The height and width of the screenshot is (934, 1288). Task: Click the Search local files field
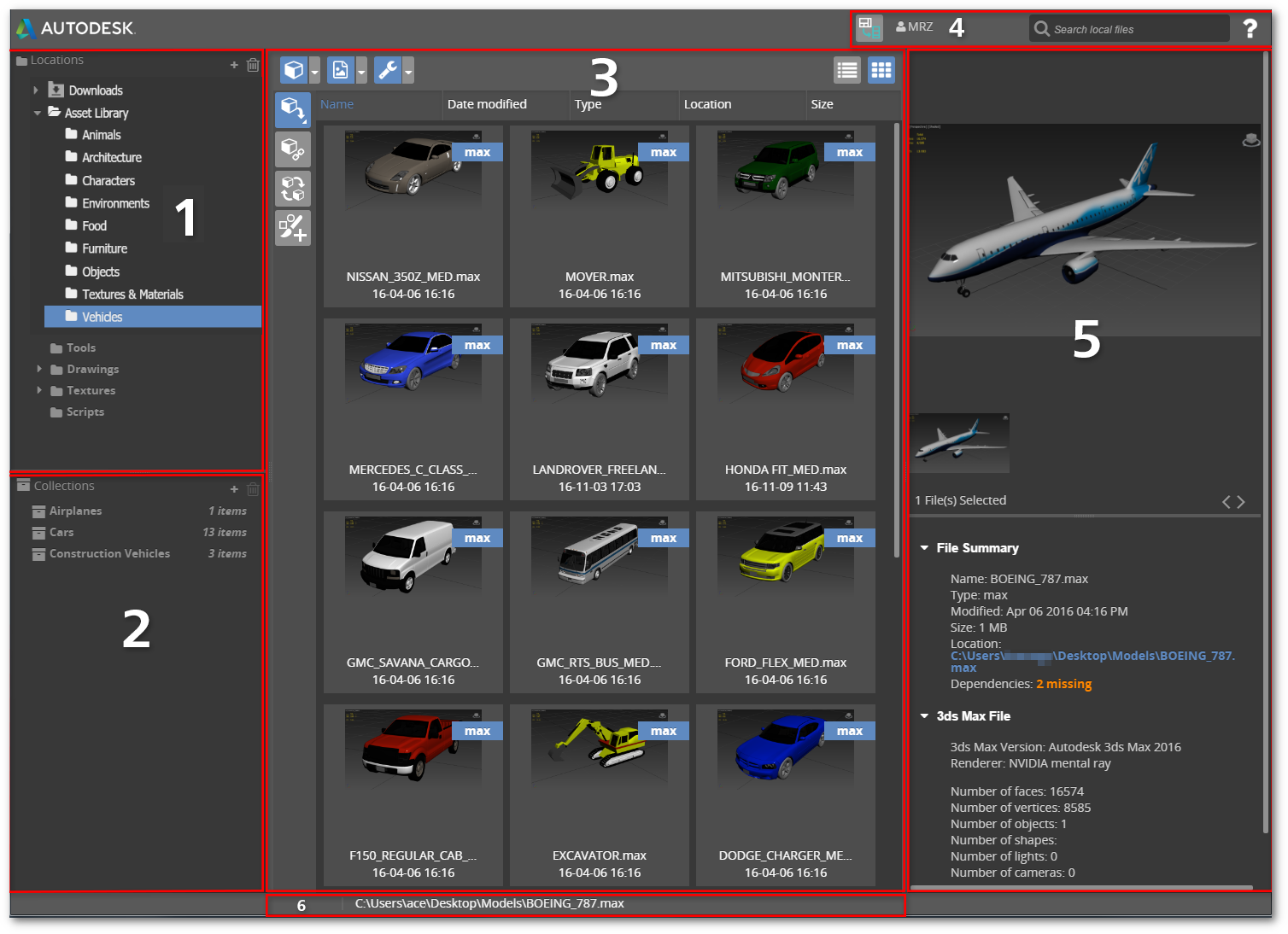pyautogui.click(x=1129, y=29)
